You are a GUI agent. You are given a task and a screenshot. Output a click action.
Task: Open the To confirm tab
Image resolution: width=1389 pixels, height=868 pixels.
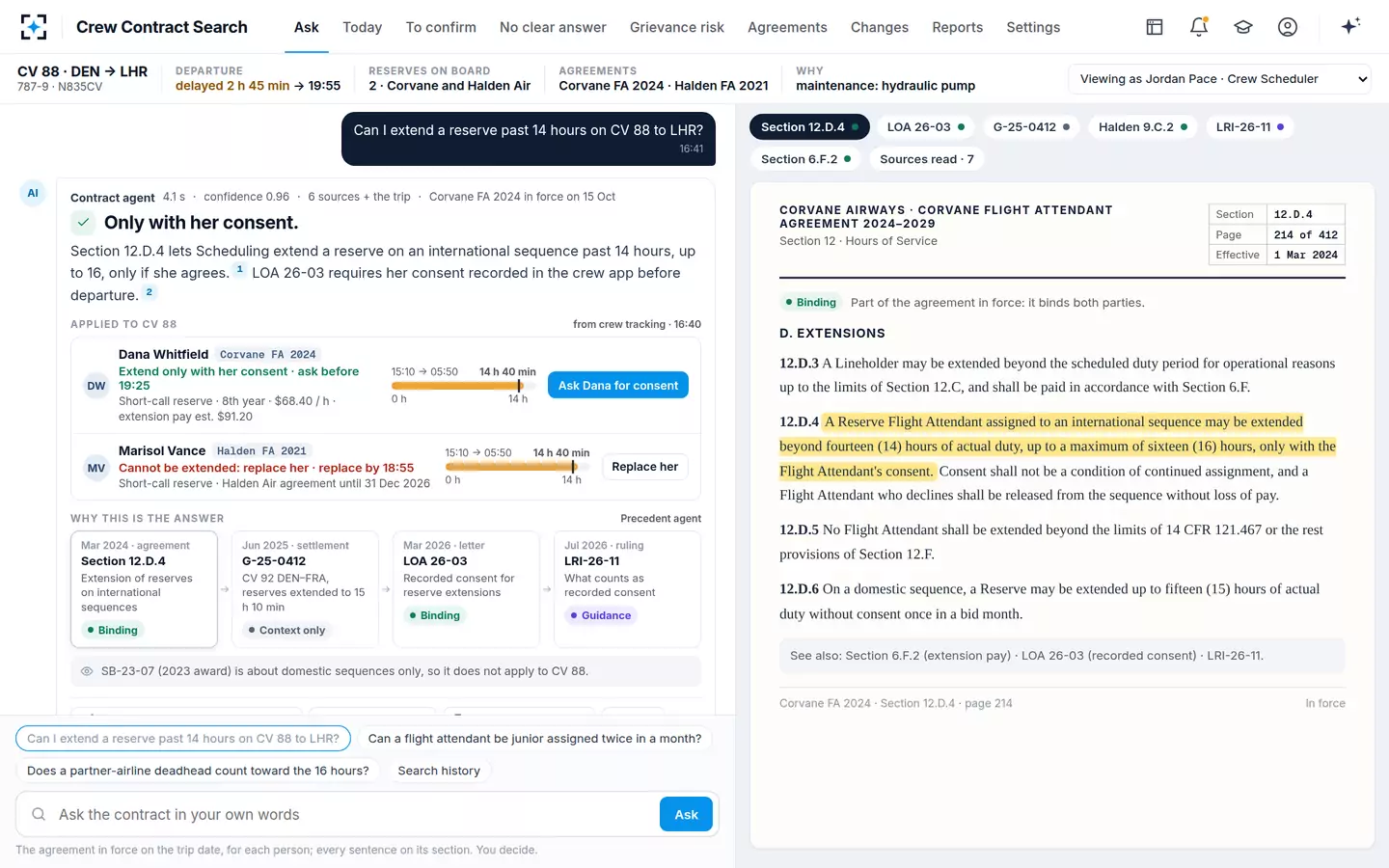(441, 27)
